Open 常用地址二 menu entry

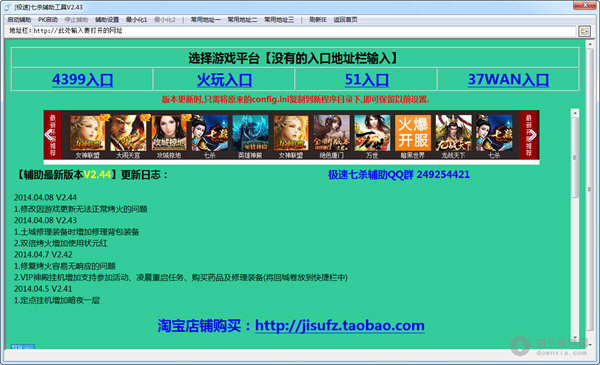point(242,20)
